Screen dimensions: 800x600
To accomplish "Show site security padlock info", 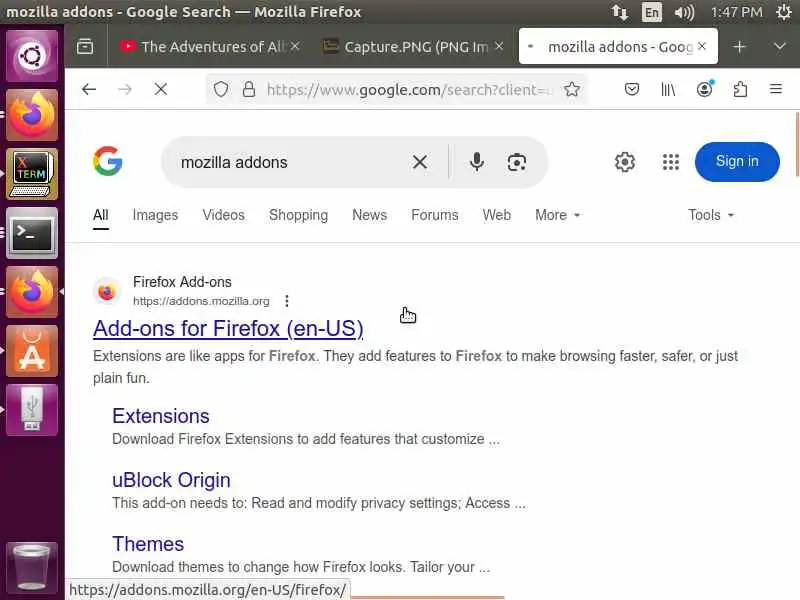I will click(x=248, y=89).
